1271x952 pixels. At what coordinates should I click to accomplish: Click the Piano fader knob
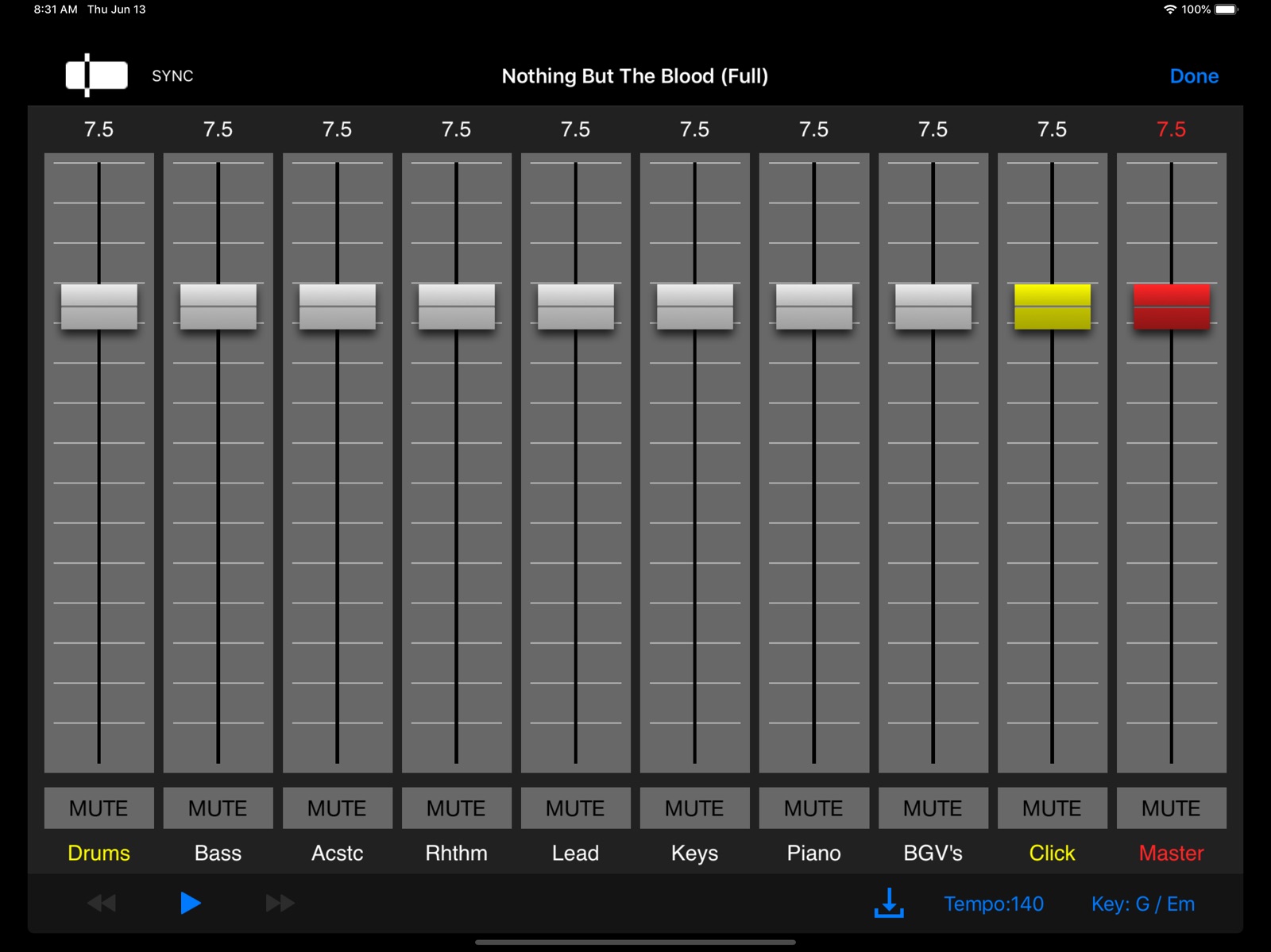coord(814,306)
